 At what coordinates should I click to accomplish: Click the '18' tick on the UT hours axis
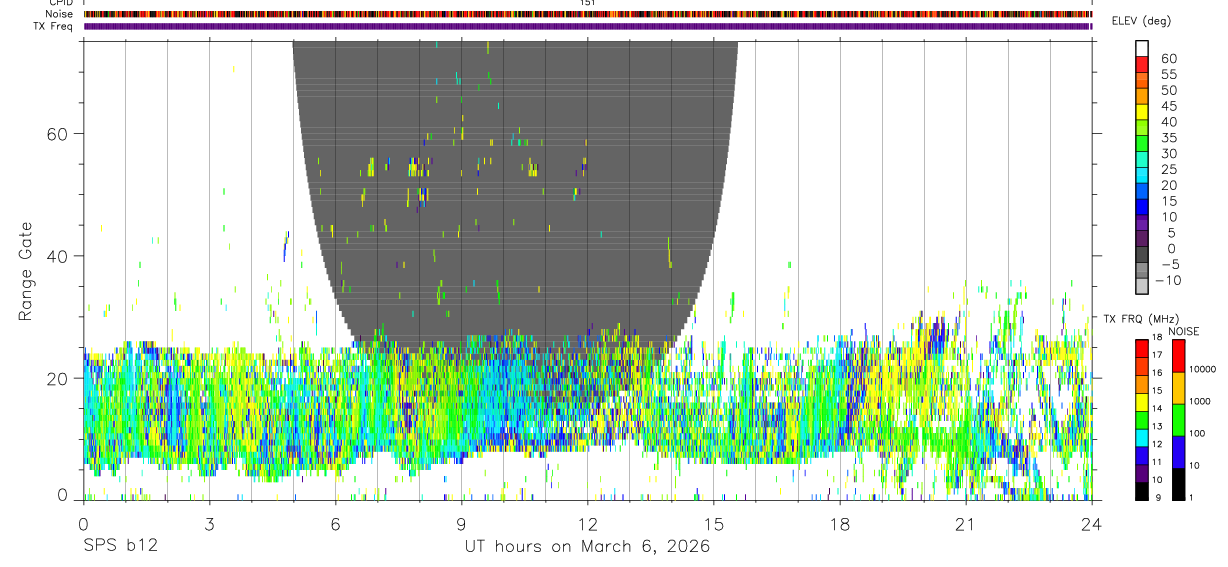click(839, 524)
